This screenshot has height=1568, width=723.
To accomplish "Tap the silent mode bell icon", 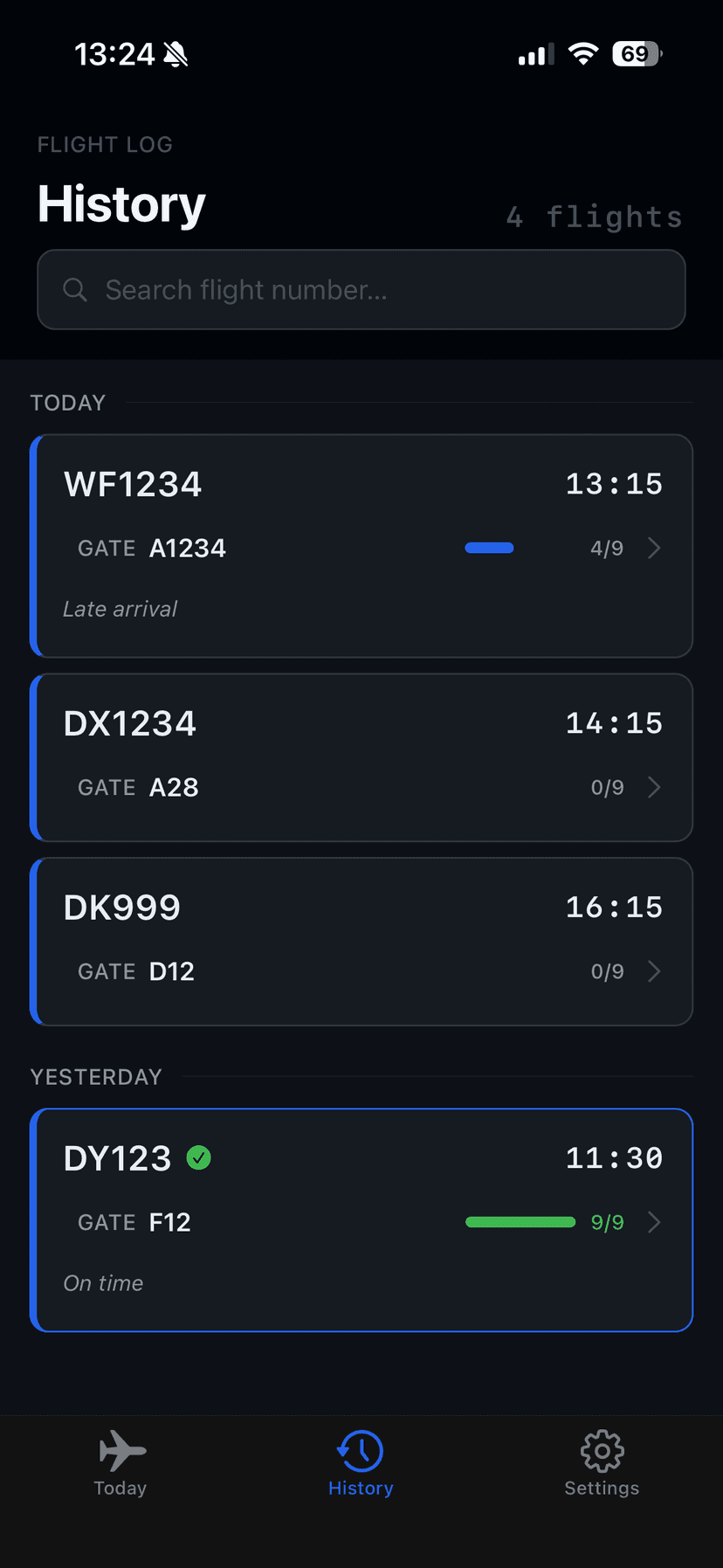I will pos(176,55).
